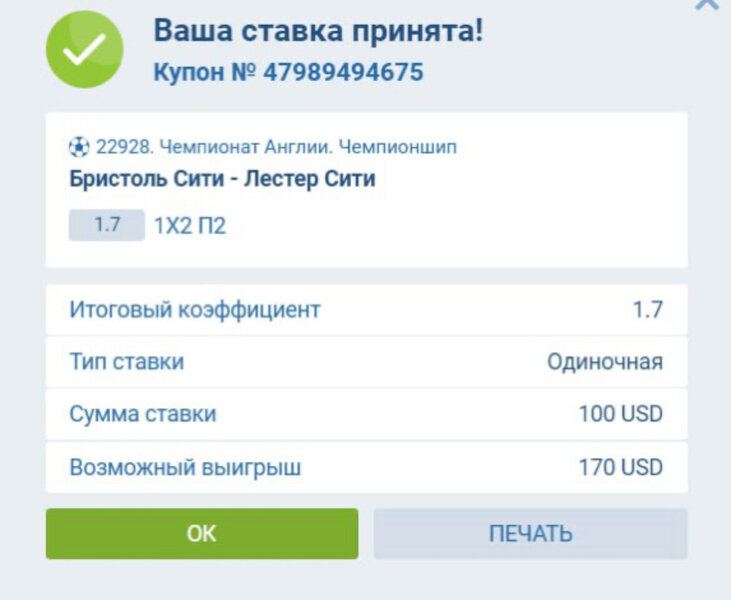Click the Возможный выигрыш row label
This screenshot has width=731, height=600.
185,467
